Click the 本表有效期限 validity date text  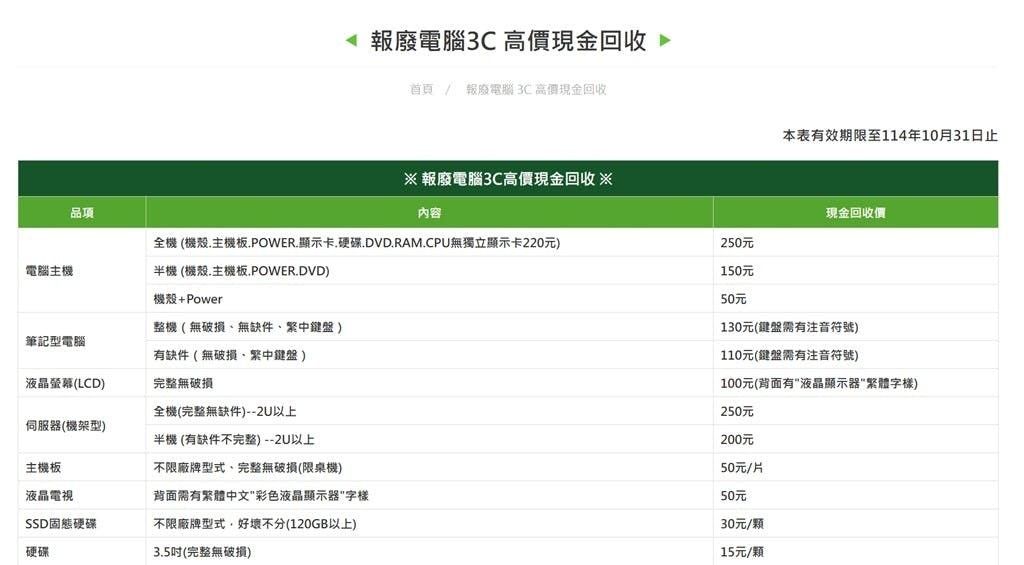click(889, 136)
